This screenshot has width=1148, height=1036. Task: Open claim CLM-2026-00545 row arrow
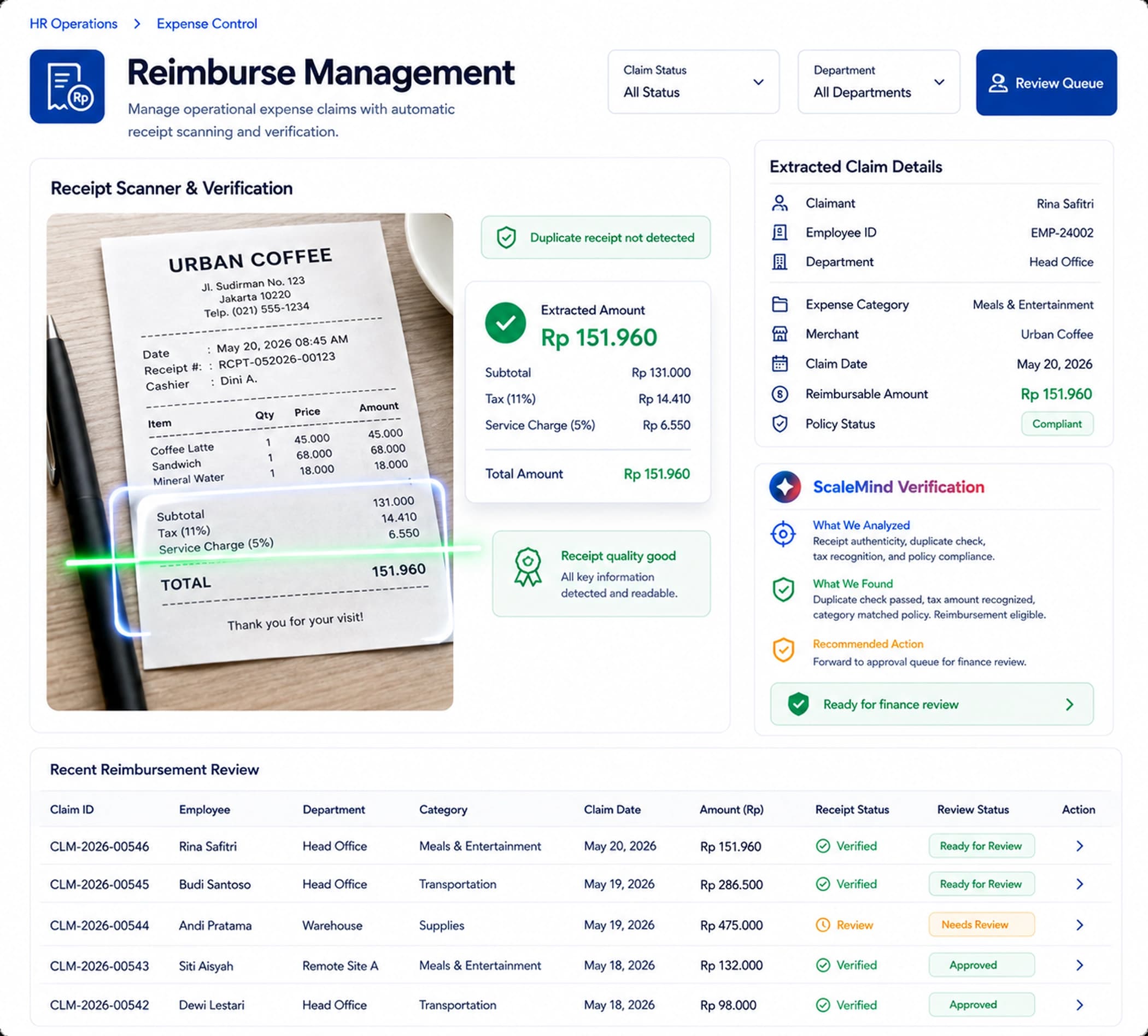coord(1080,884)
